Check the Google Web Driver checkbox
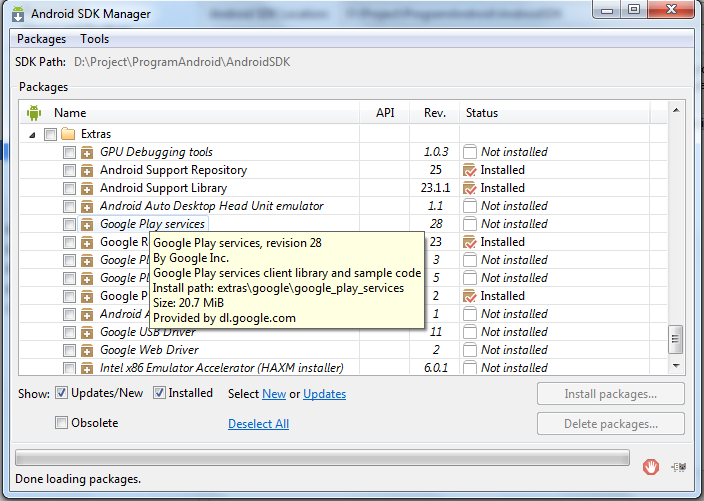This screenshot has height=501, width=704. pyautogui.click(x=69, y=351)
